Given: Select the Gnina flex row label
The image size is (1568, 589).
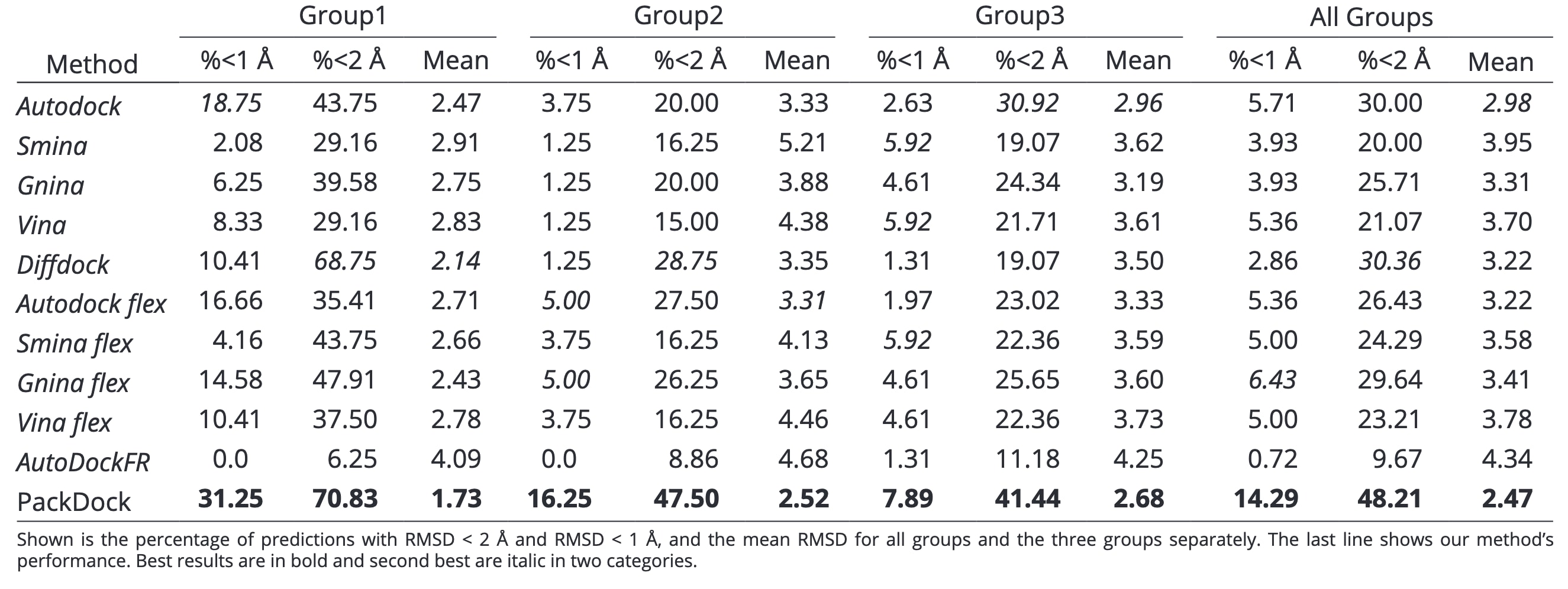Looking at the screenshot, I should (x=73, y=383).
